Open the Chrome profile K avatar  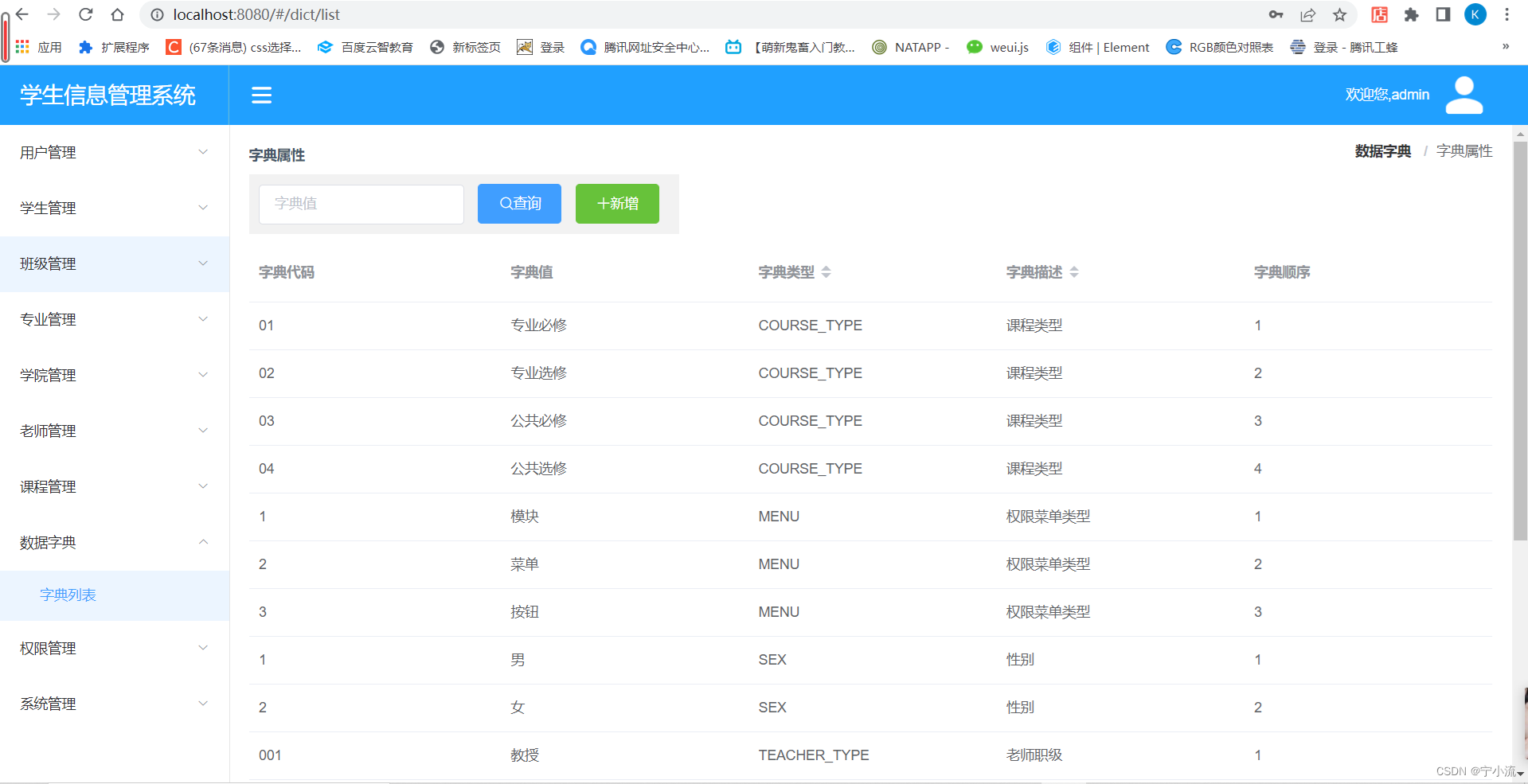1475,14
